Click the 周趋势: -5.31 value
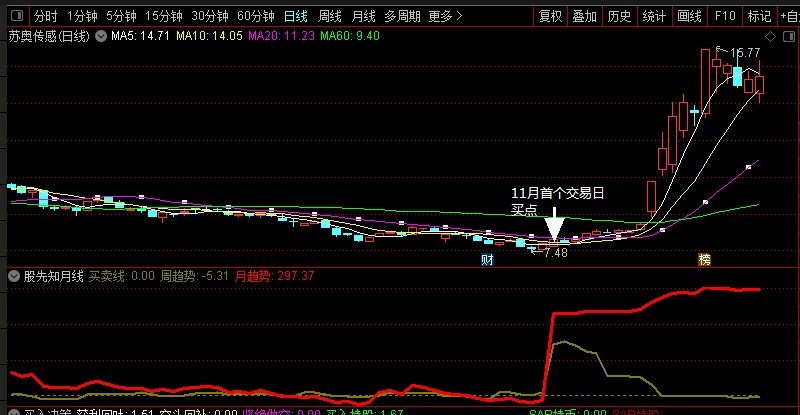This screenshot has width=800, height=415. tap(194, 276)
